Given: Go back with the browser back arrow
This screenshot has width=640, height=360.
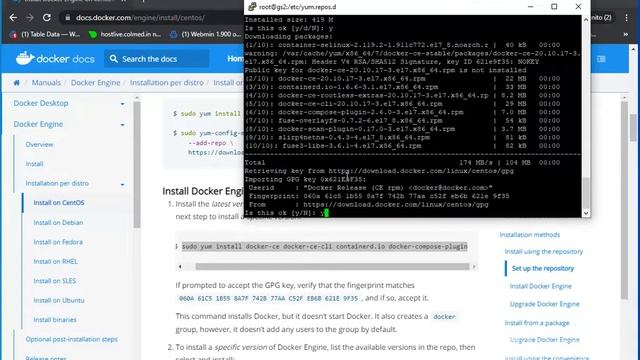Looking at the screenshot, I should [13, 18].
